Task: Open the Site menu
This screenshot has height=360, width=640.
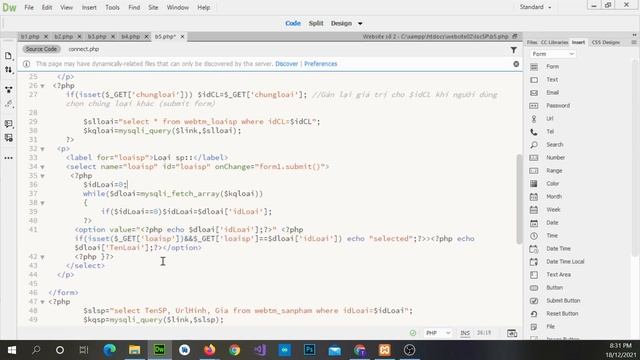Action: point(153,7)
